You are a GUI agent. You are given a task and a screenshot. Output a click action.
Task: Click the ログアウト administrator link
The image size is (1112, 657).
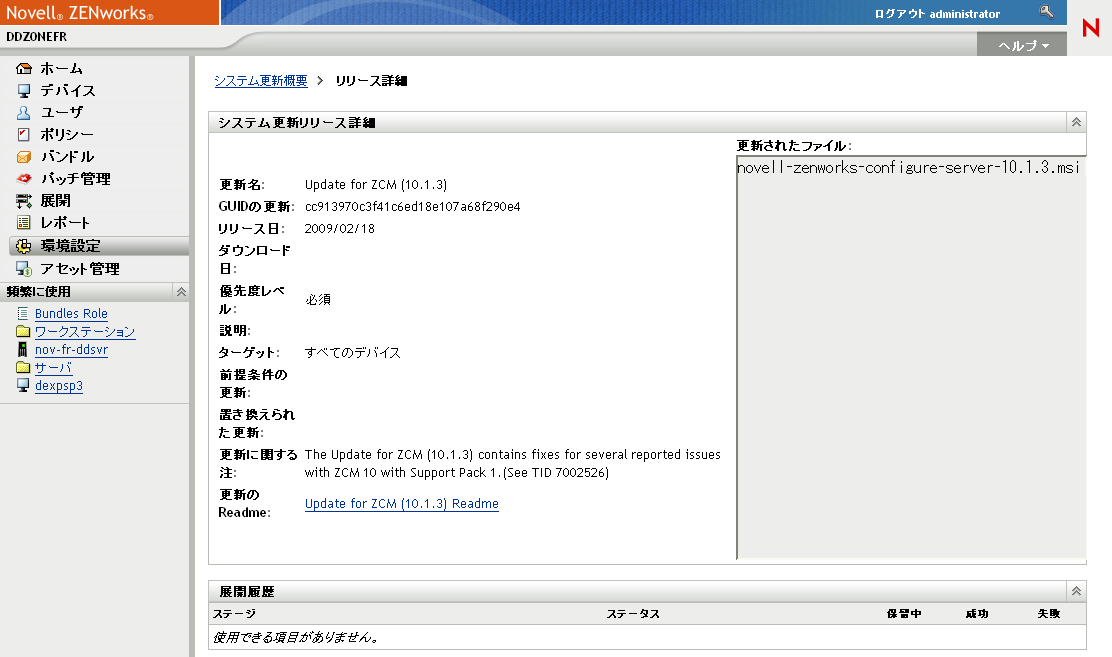coord(937,13)
